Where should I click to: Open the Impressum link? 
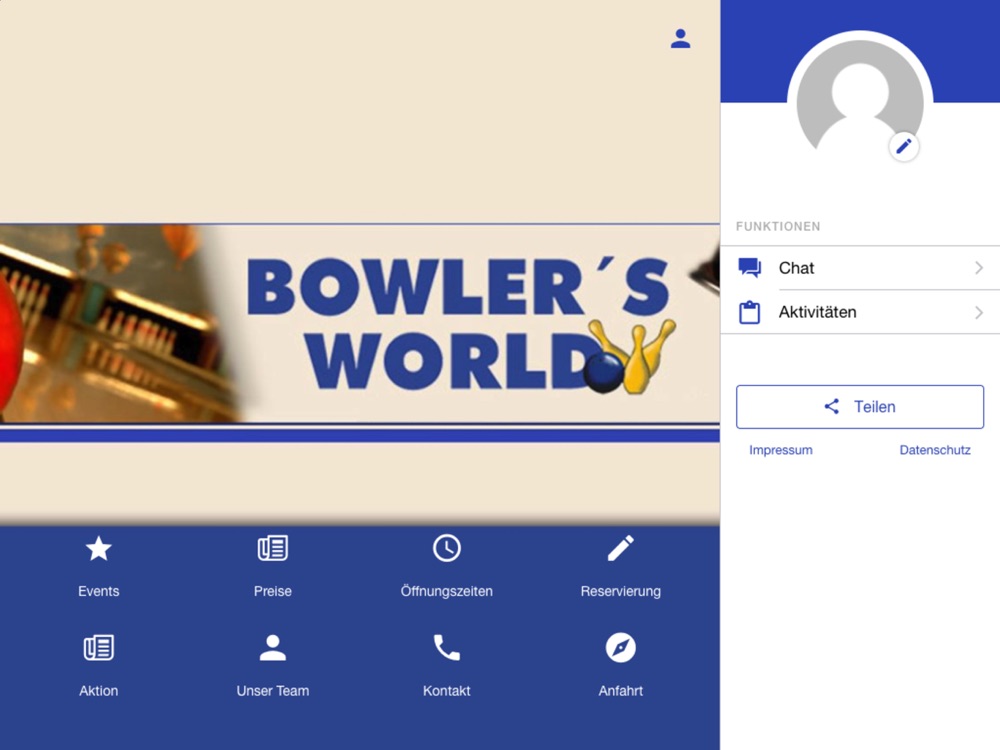781,450
